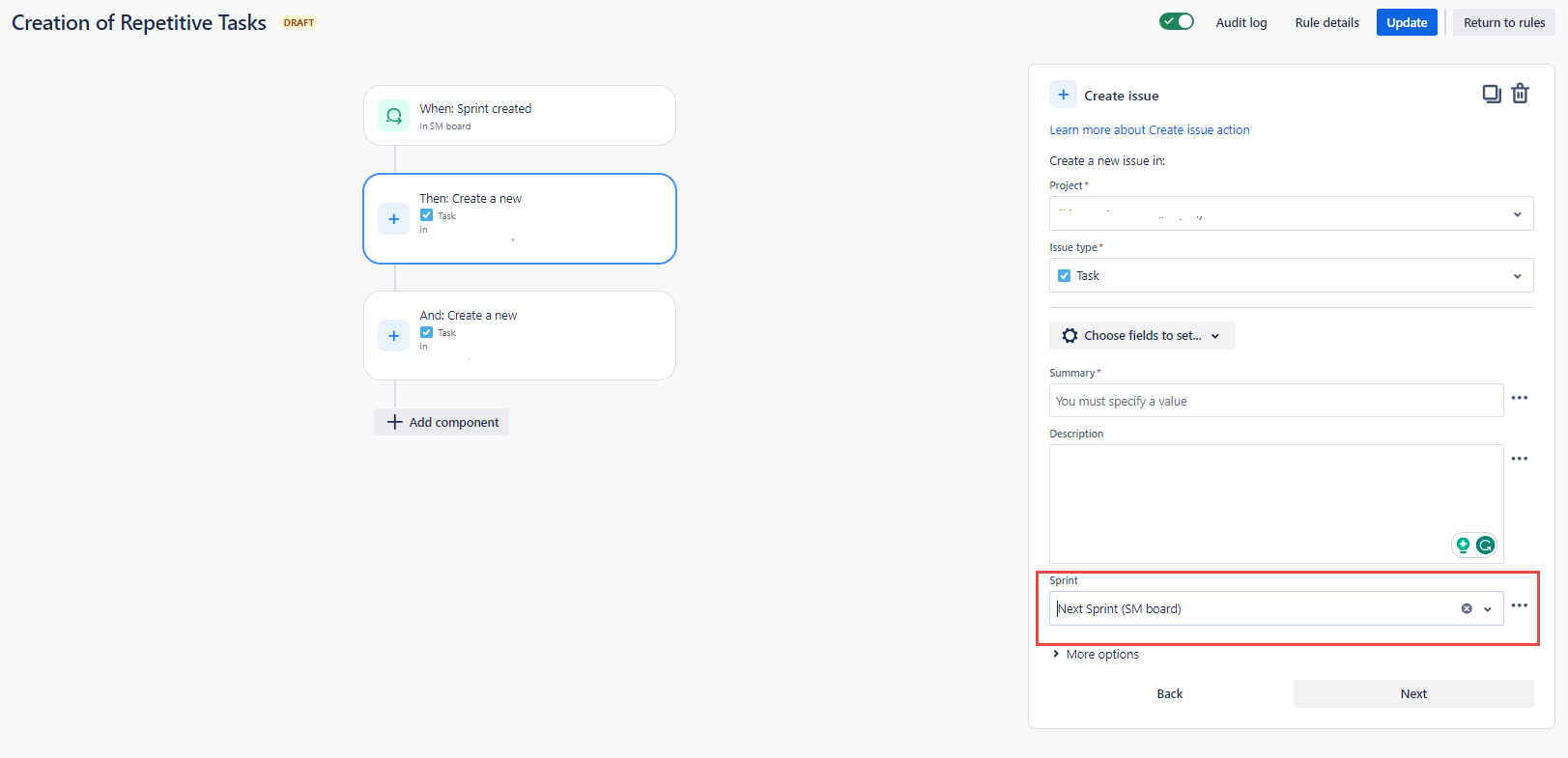This screenshot has width=1568, height=758.
Task: Click the Grammarly icon in Description
Action: click(x=1486, y=546)
